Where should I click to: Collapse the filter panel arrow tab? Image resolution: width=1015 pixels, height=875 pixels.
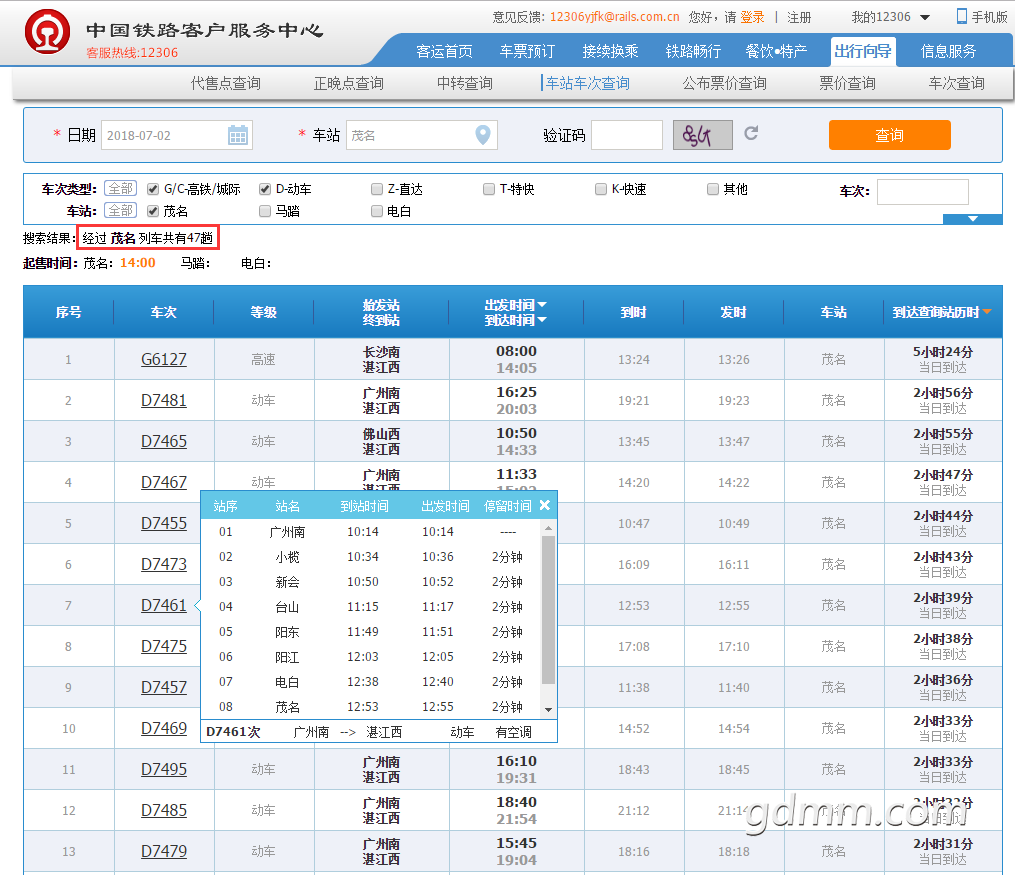972,219
